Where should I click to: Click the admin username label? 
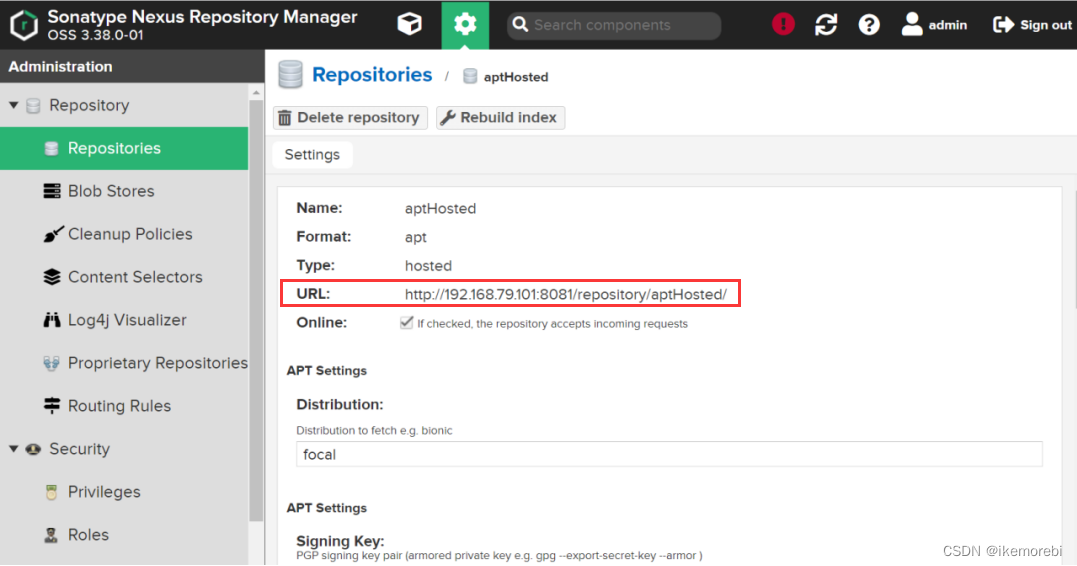tap(948, 25)
